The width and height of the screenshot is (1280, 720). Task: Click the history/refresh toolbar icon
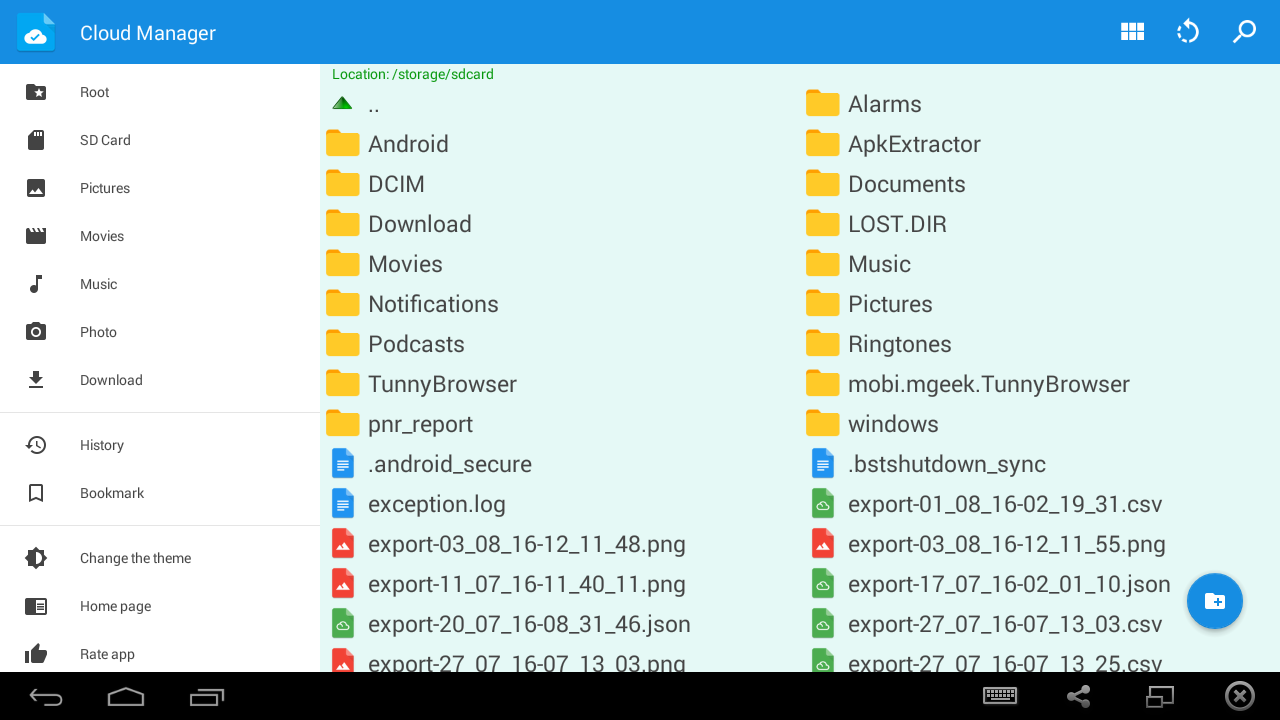1188,31
